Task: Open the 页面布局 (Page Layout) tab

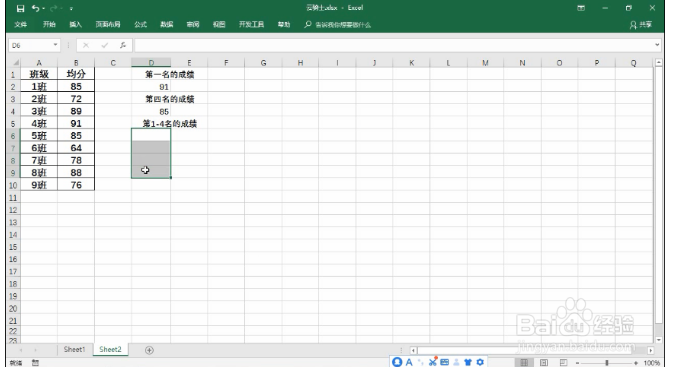Action: point(108,24)
